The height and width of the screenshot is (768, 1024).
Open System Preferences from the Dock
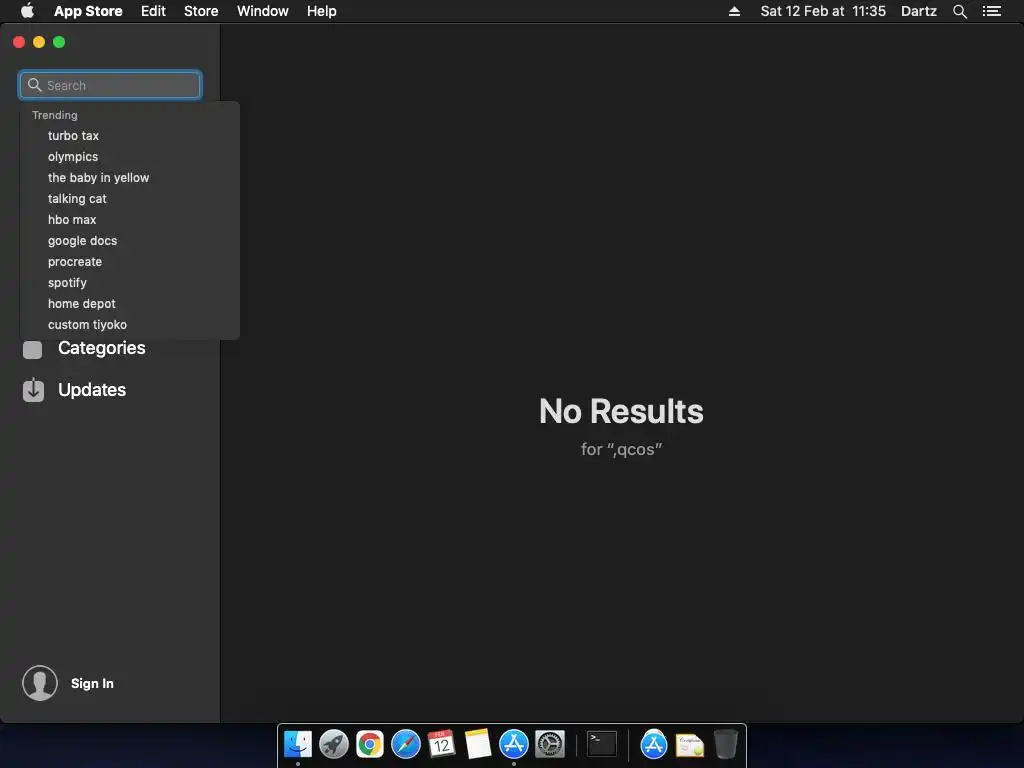pos(550,744)
